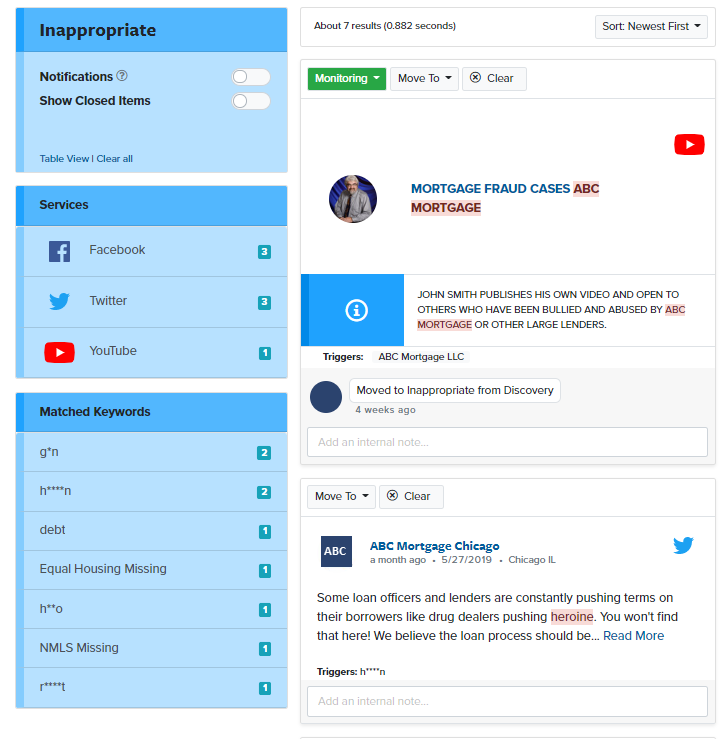Select the r****t keyword row
The width and height of the screenshot is (725, 739).
[156, 687]
